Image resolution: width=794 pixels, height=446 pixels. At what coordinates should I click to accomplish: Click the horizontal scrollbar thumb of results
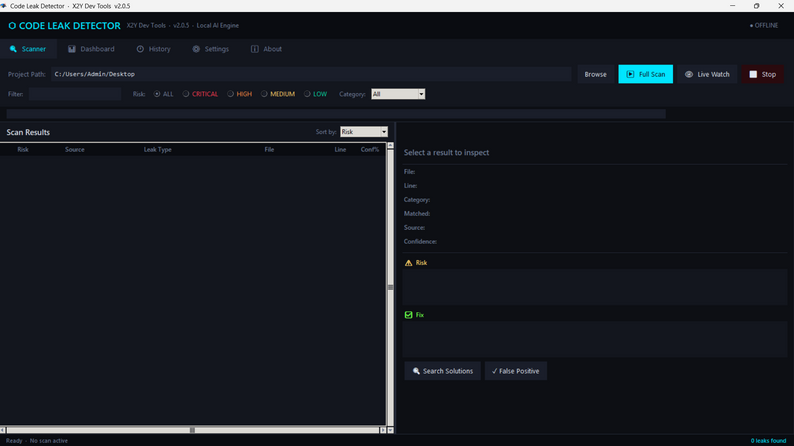pos(192,430)
